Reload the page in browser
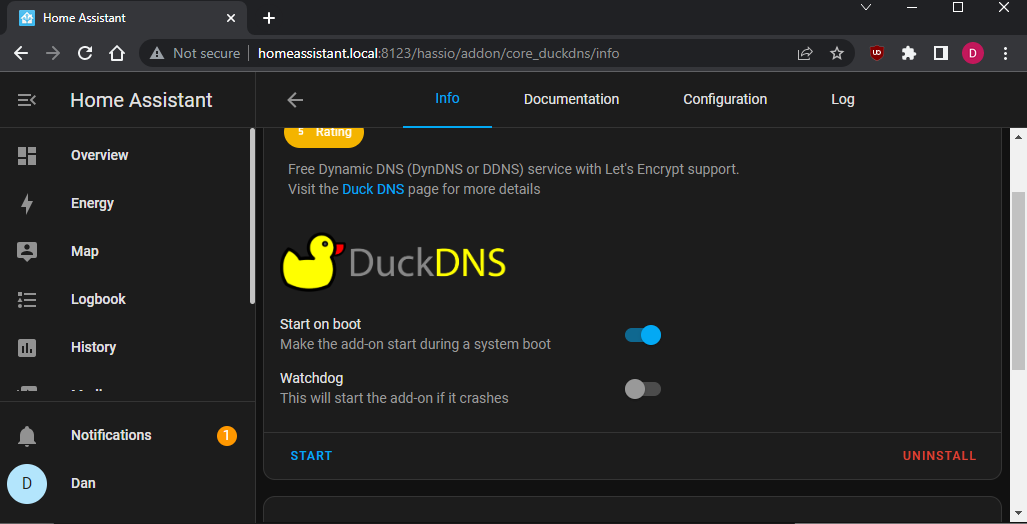Viewport: 1027px width, 524px height. tap(85, 53)
